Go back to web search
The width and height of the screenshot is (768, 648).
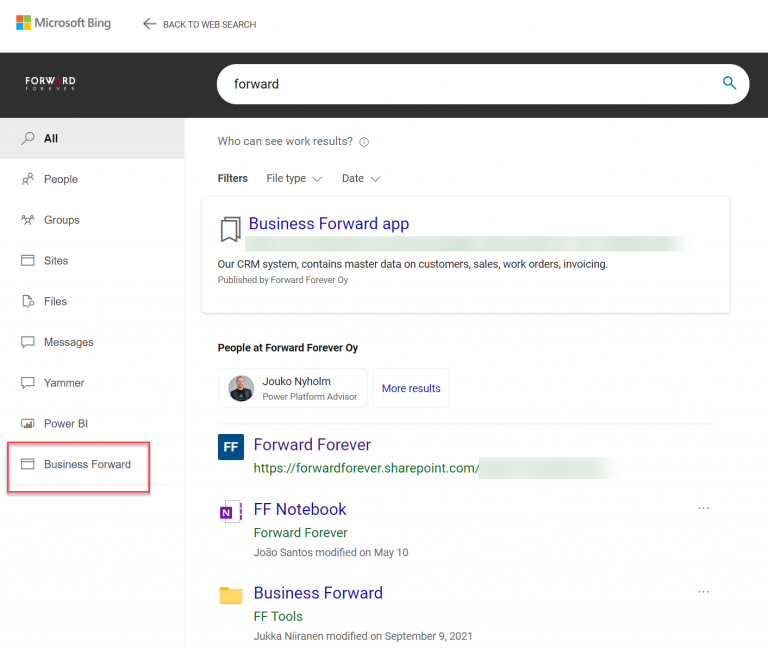pyautogui.click(x=199, y=24)
